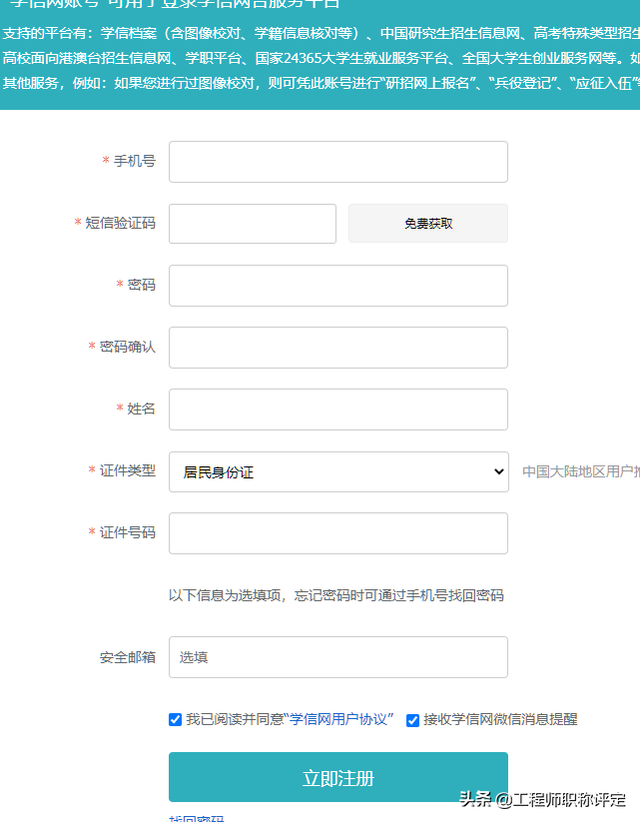The width and height of the screenshot is (640, 822).
Task: Click the 密码确认 input field
Action: point(338,348)
